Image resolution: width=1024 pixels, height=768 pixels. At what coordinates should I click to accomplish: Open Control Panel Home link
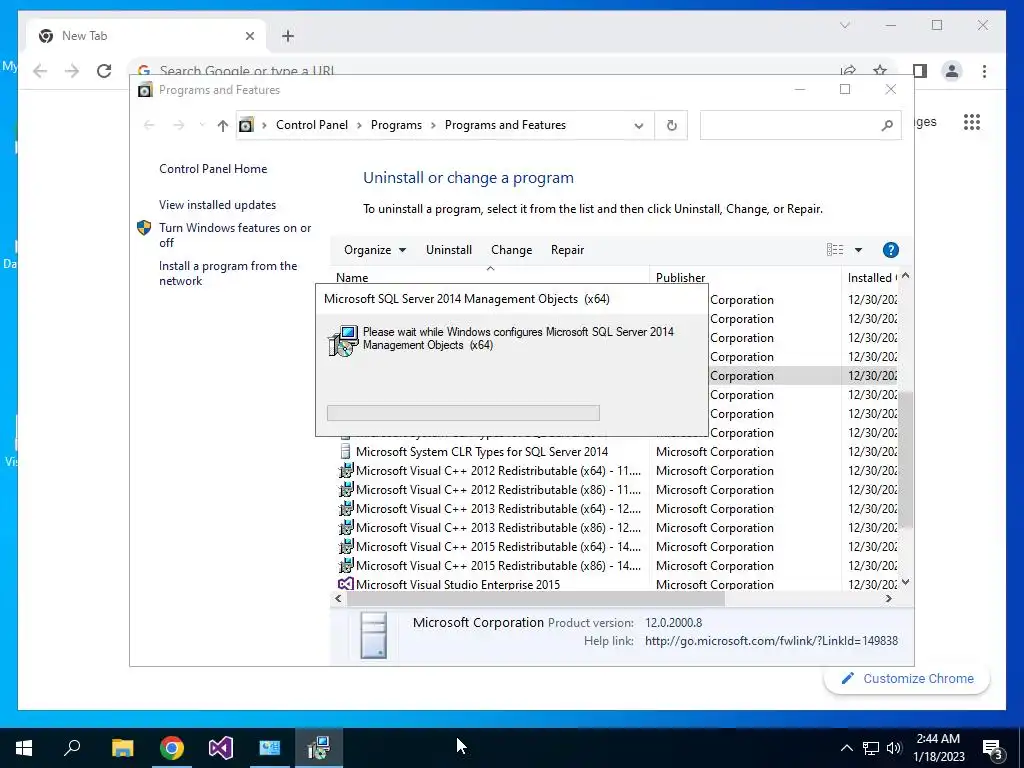click(213, 168)
